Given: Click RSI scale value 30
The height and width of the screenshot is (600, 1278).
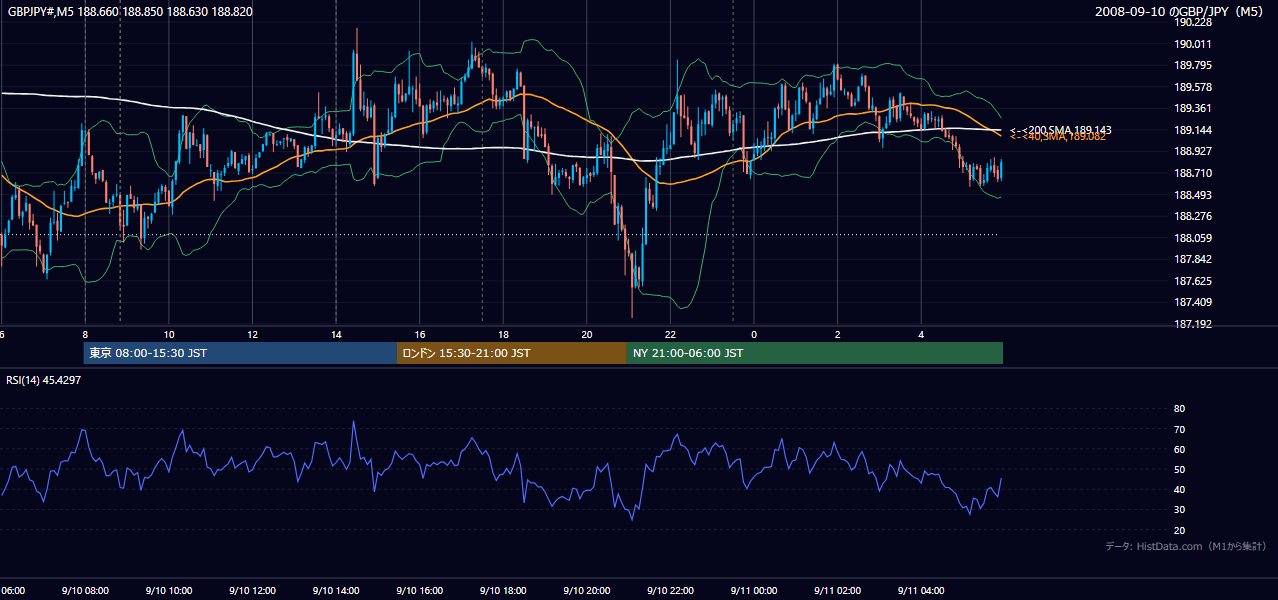Looking at the screenshot, I should pos(1180,509).
